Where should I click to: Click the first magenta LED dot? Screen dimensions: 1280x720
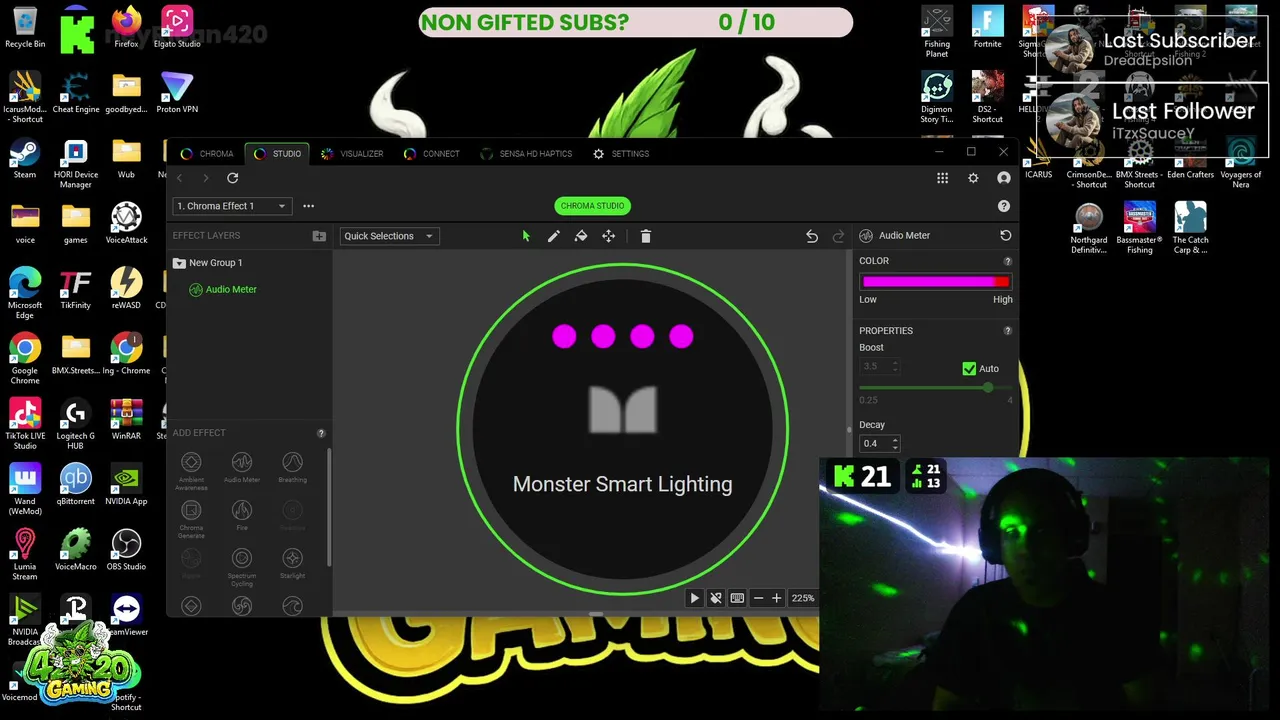click(x=564, y=336)
